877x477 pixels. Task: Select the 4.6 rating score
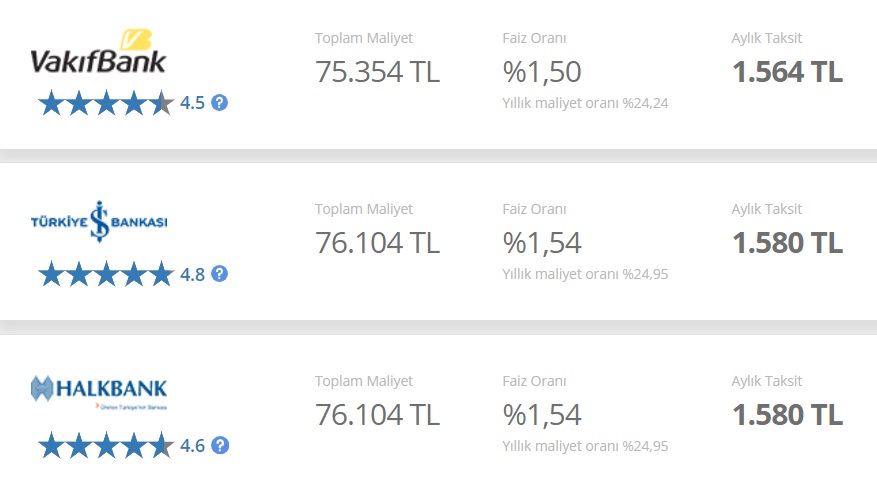click(192, 445)
